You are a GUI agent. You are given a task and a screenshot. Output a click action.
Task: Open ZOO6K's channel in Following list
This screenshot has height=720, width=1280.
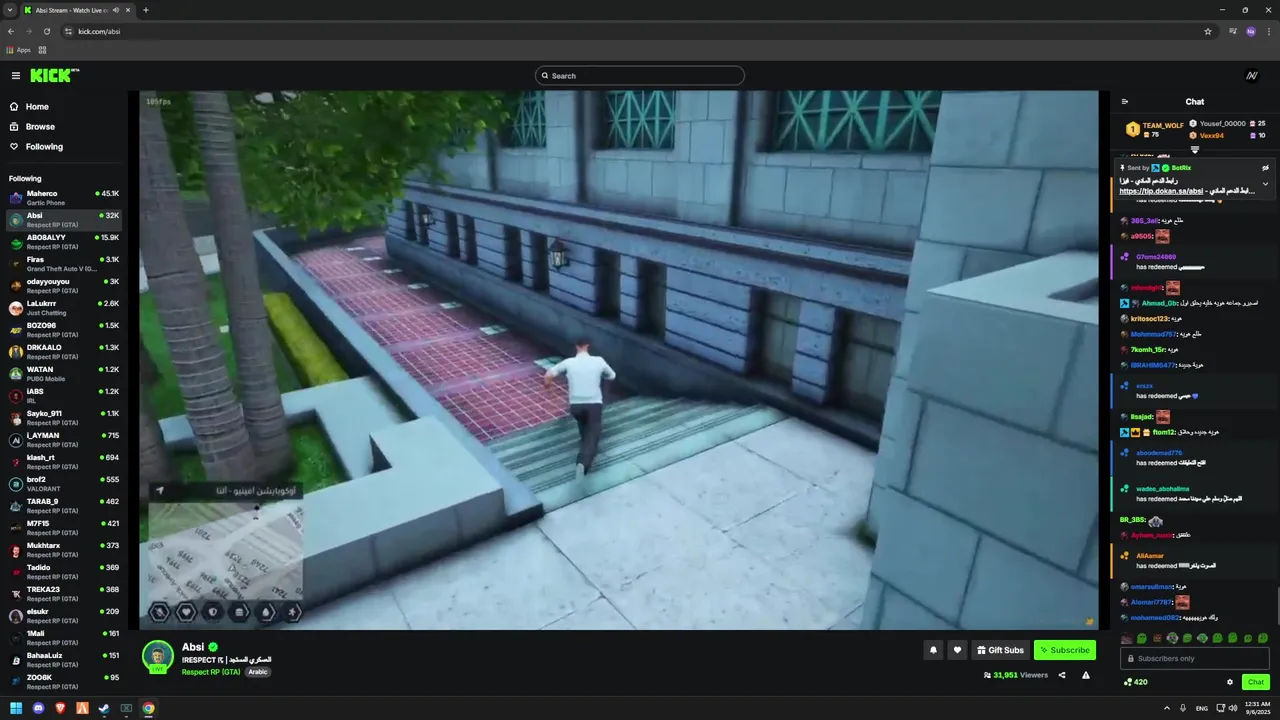(x=64, y=682)
